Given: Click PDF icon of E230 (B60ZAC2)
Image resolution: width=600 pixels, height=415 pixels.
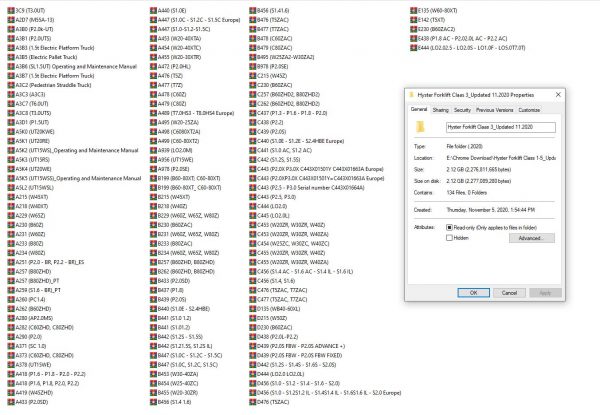Looking at the screenshot, I should point(414,29).
